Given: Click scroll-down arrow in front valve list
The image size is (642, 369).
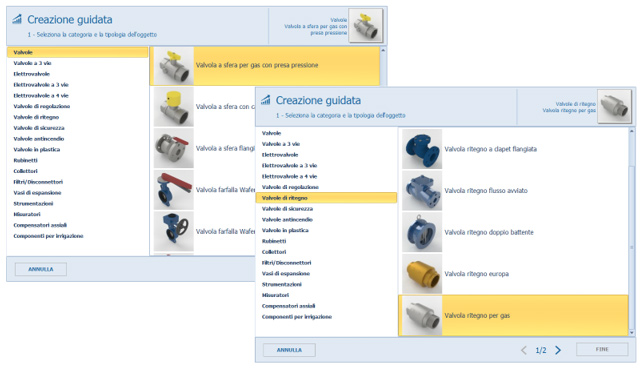Looking at the screenshot, I should 632,333.
